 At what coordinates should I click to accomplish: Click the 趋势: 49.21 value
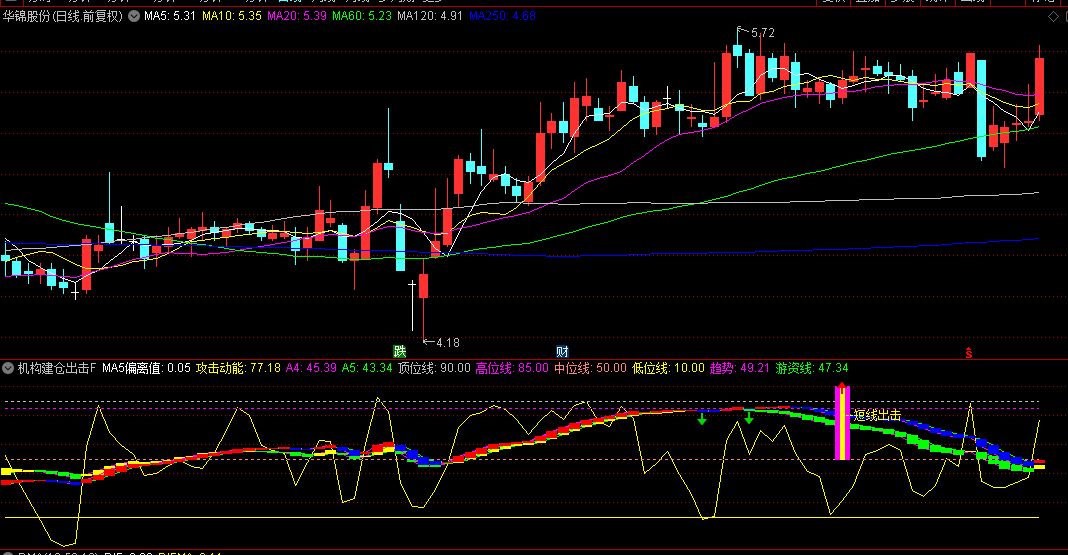coord(740,368)
